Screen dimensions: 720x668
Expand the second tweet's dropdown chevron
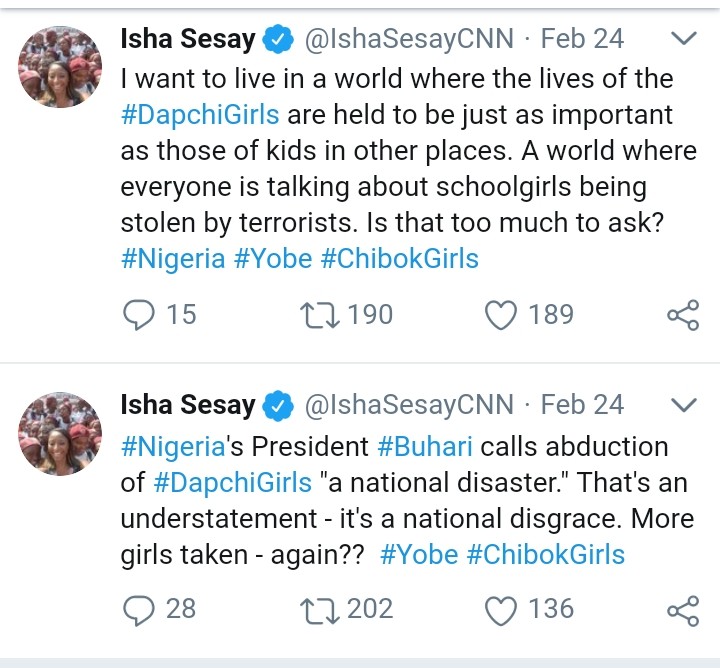pos(684,404)
